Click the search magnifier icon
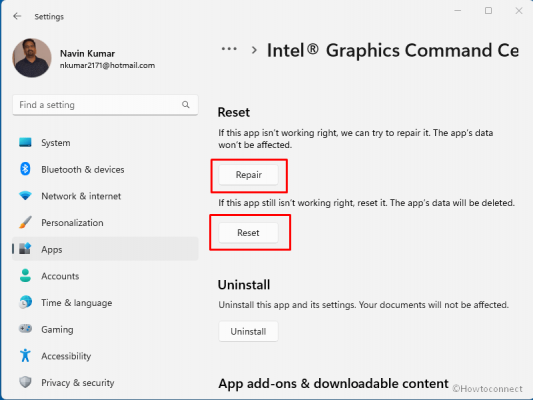The height and width of the screenshot is (400, 533). click(x=186, y=105)
